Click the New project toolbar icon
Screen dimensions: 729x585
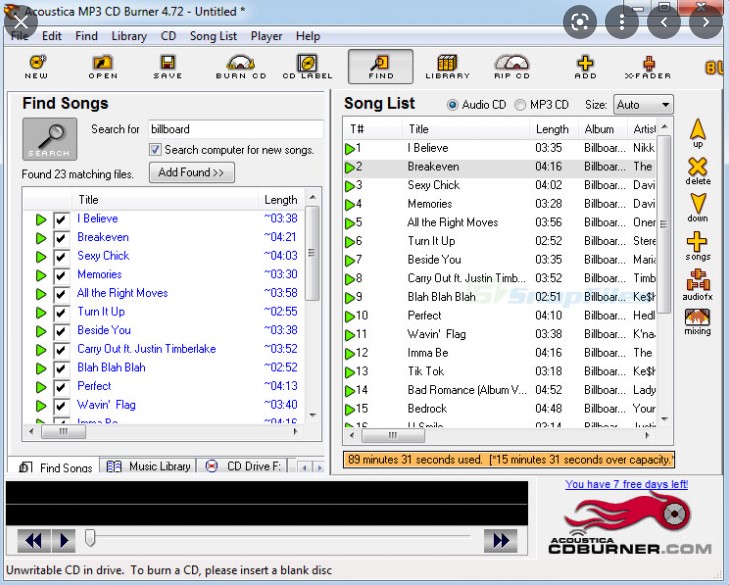click(37, 66)
